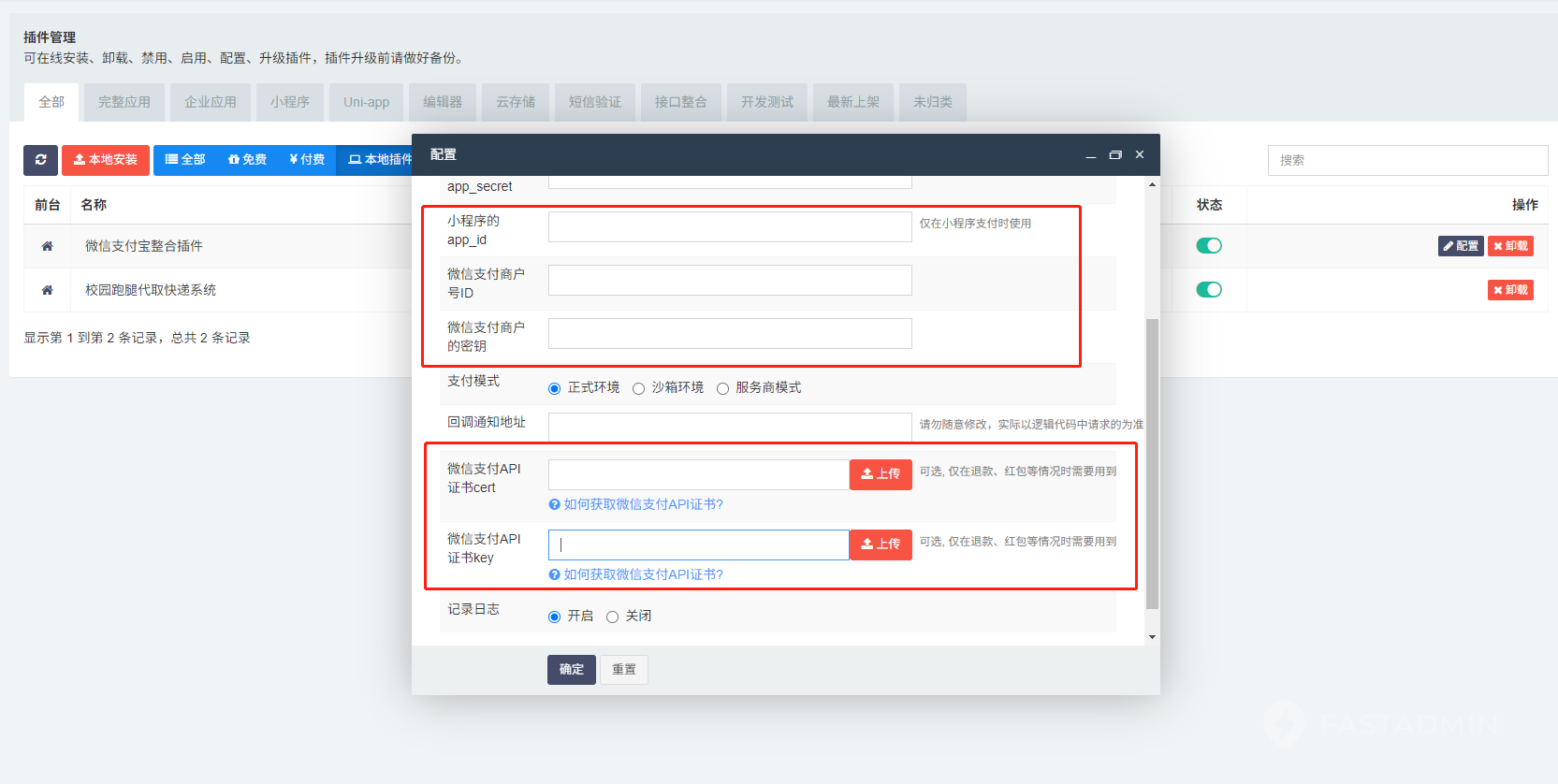The height and width of the screenshot is (784, 1558).
Task: Uninstall the 校园跑腿代取快递系统 plugin
Action: (x=1510, y=290)
